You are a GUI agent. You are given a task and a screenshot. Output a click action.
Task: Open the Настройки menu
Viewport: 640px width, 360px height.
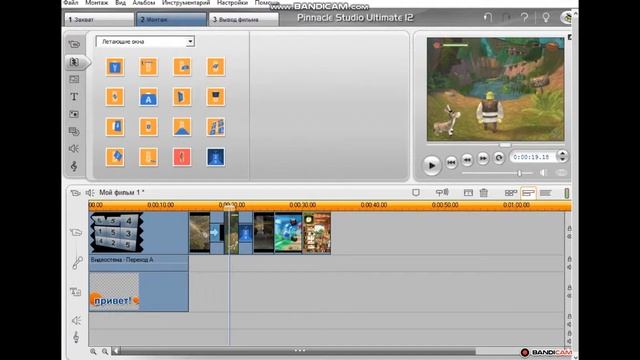(x=232, y=3)
